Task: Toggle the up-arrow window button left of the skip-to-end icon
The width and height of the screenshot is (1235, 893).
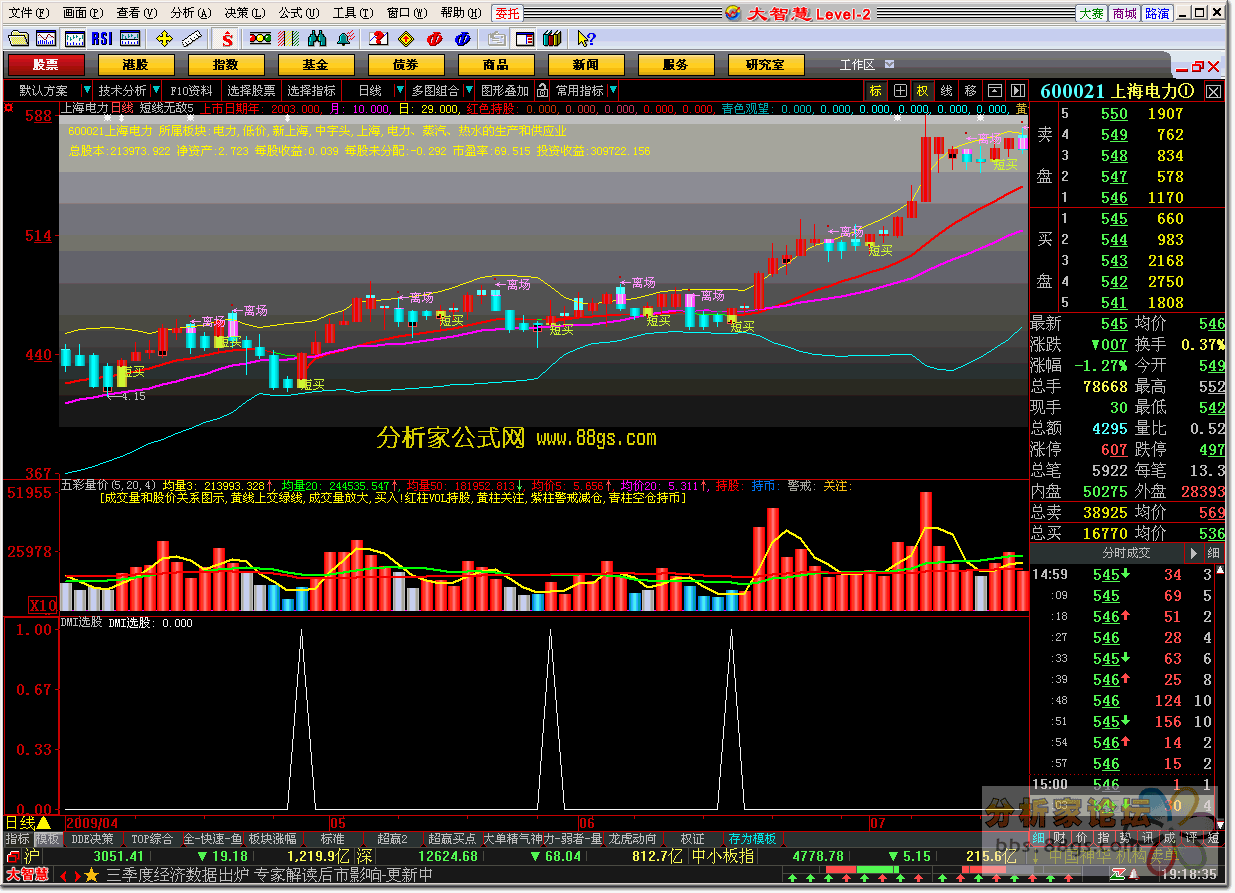Action: (x=995, y=90)
